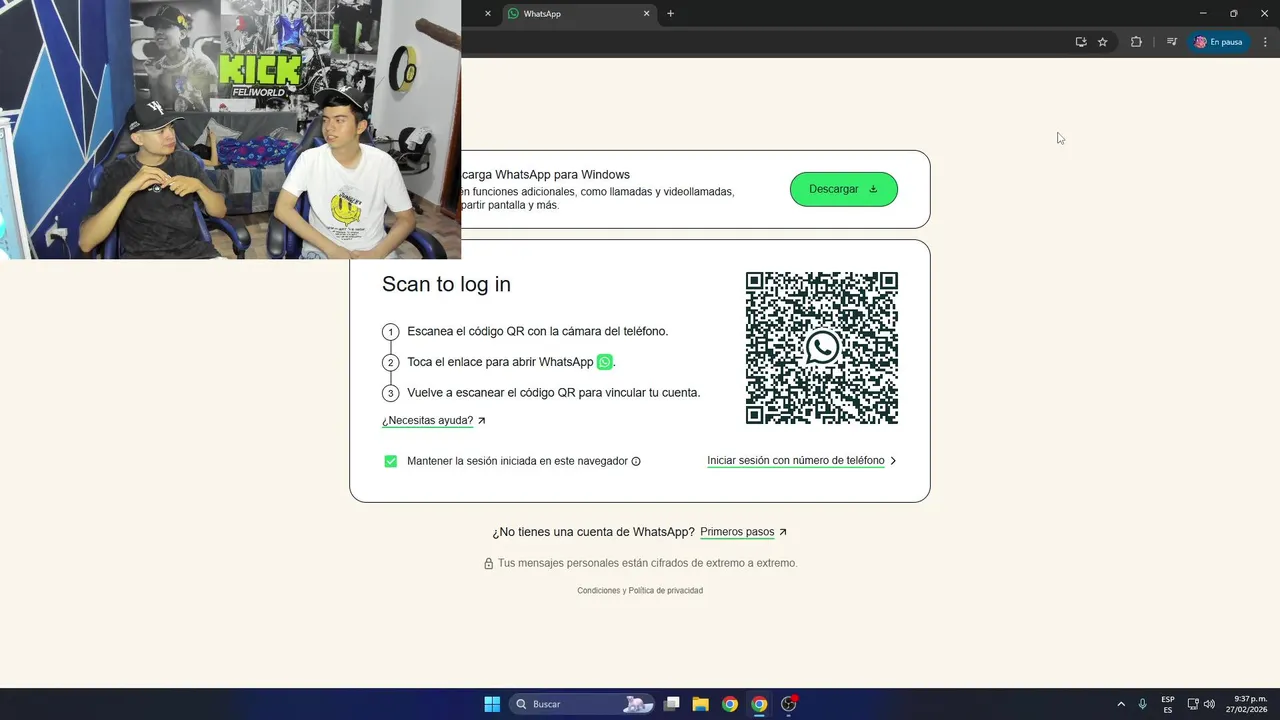
Task: Open 'Condiciones y Política de privacidad' link
Action: [x=640, y=591]
